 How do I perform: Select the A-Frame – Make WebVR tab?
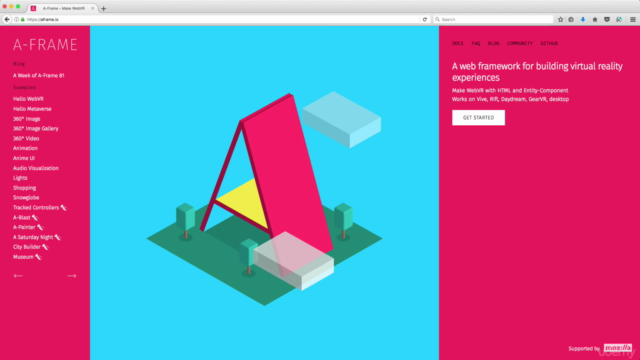[62, 8]
